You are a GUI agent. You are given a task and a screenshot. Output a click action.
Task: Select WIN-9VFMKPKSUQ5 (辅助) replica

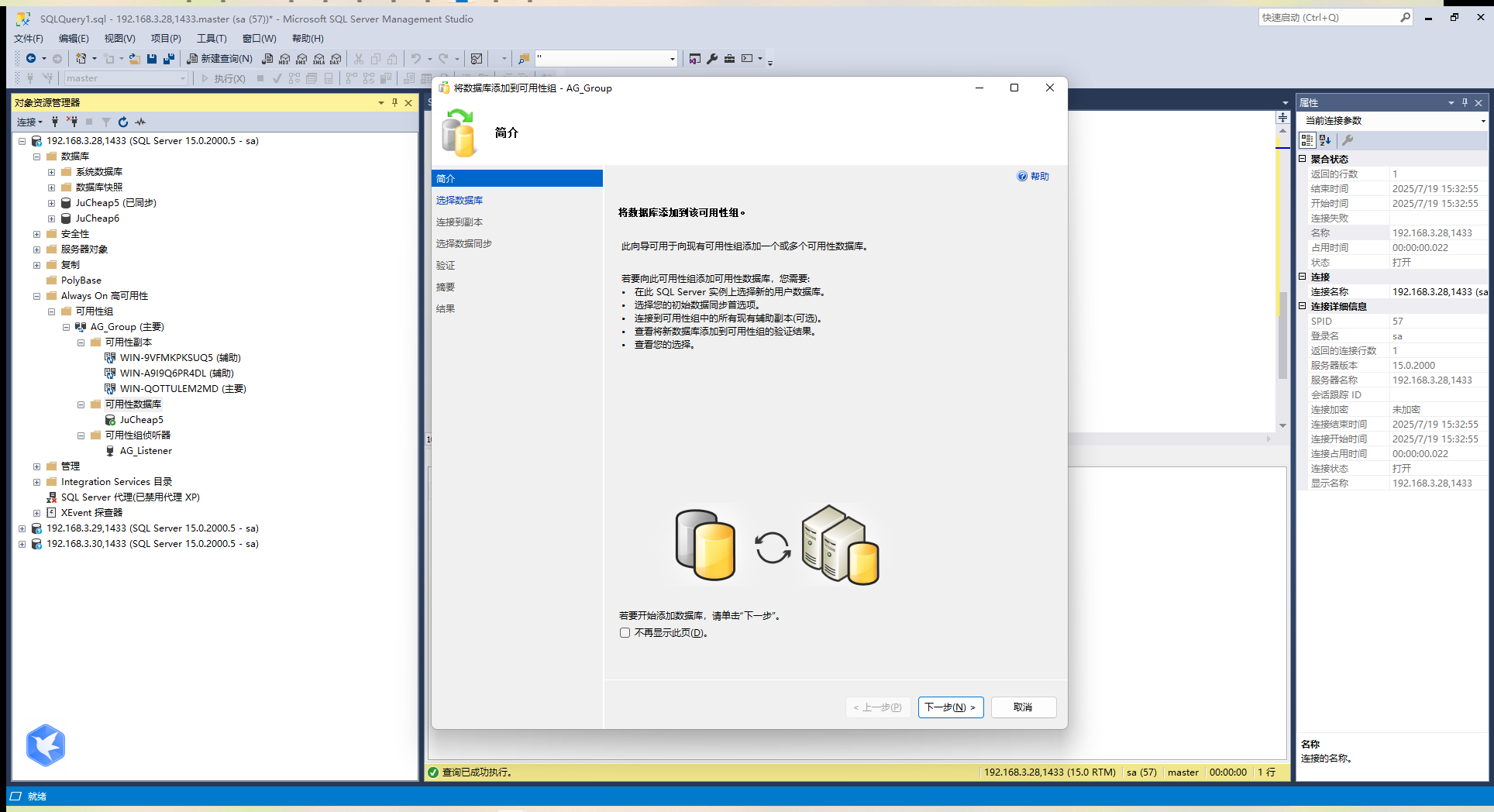click(x=181, y=358)
